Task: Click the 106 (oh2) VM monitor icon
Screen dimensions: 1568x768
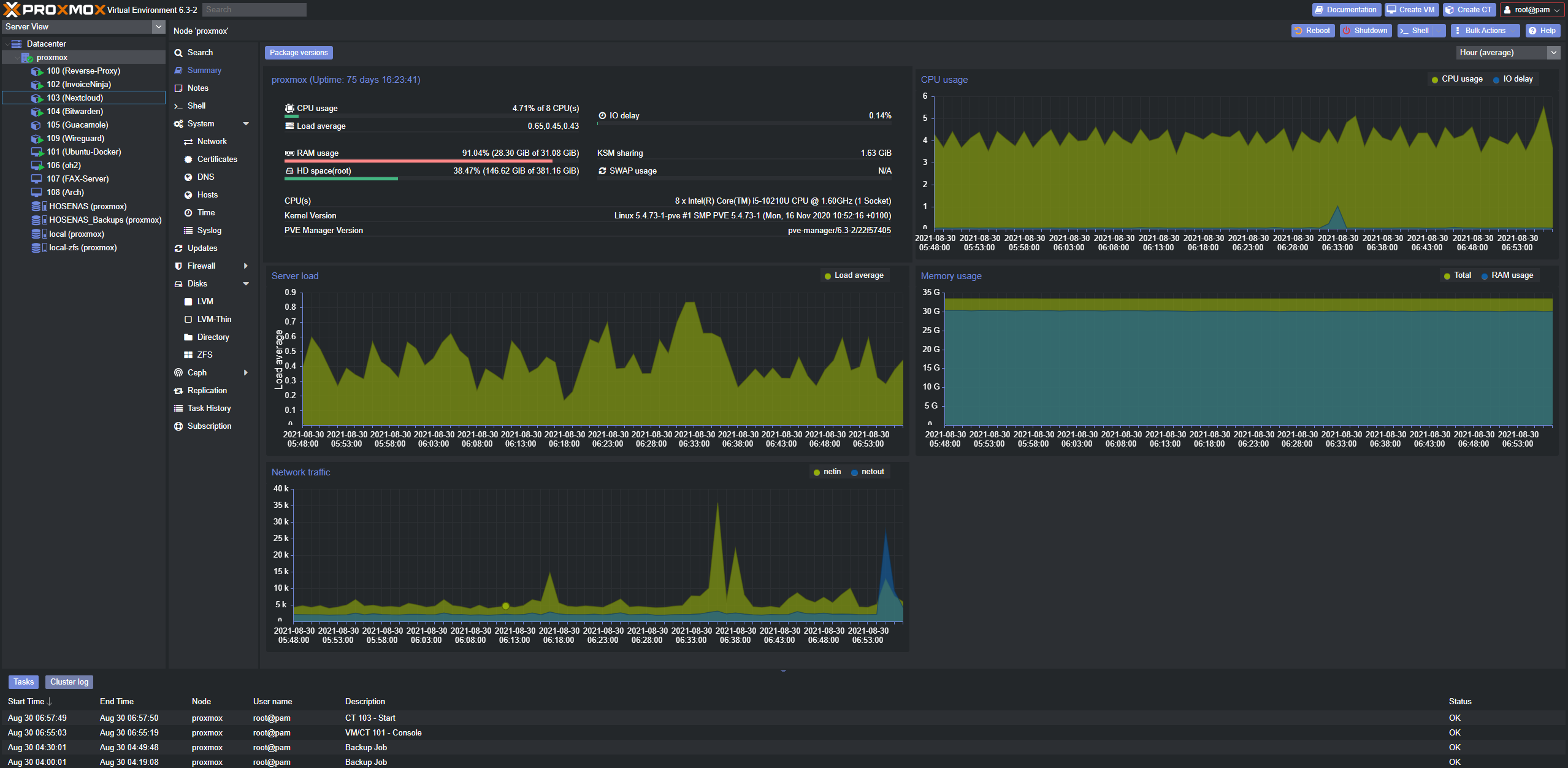Action: [37, 166]
